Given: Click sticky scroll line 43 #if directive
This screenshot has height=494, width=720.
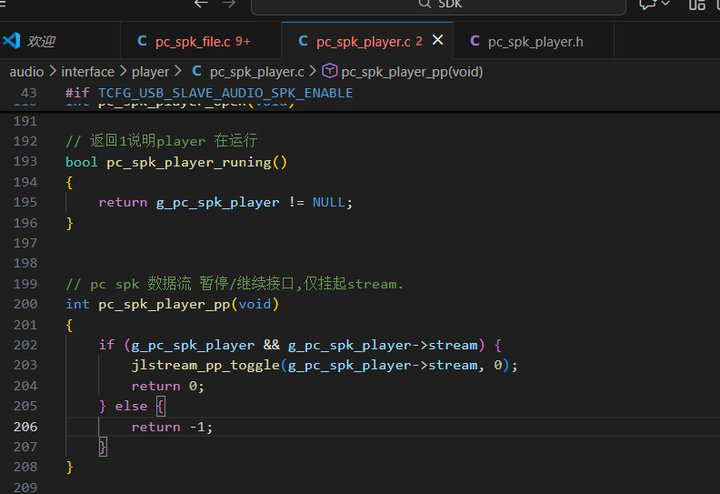Looking at the screenshot, I should coord(209,93).
